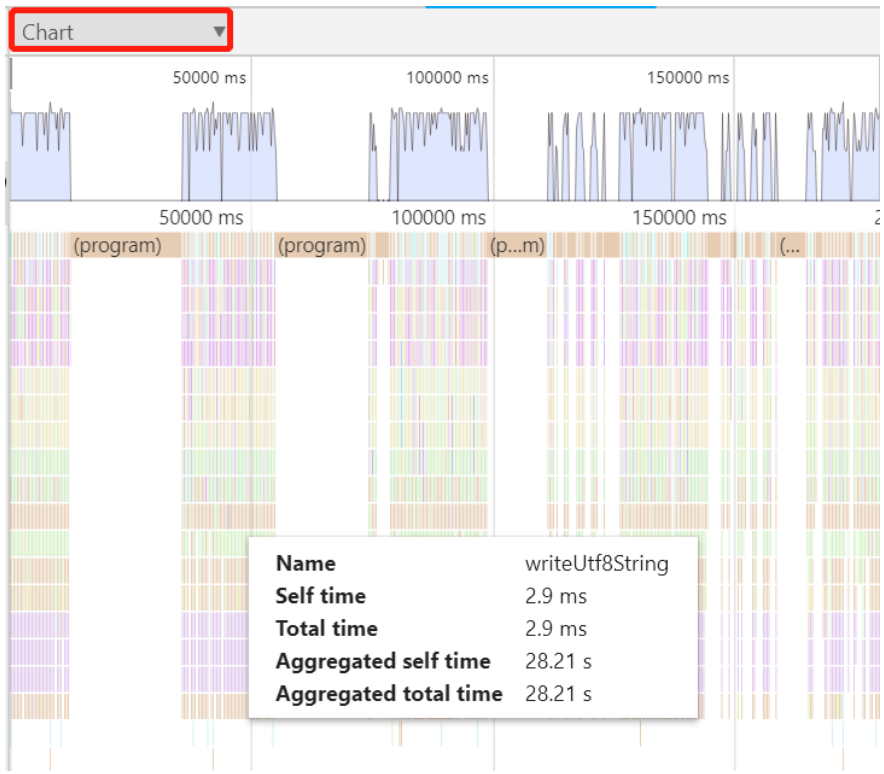Click the Aggregated total time label

(389, 693)
